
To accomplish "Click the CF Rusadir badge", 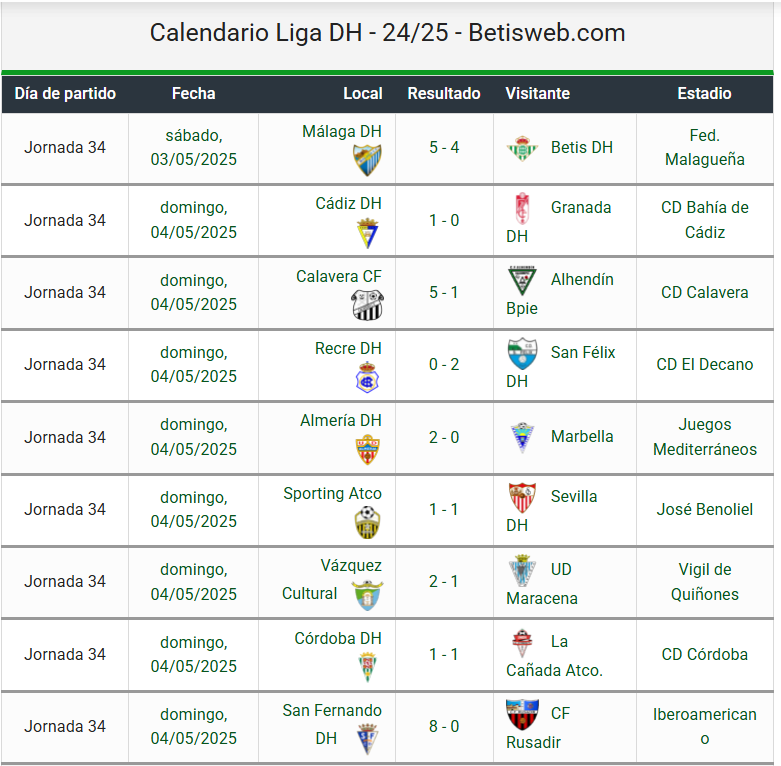I will (x=522, y=714).
